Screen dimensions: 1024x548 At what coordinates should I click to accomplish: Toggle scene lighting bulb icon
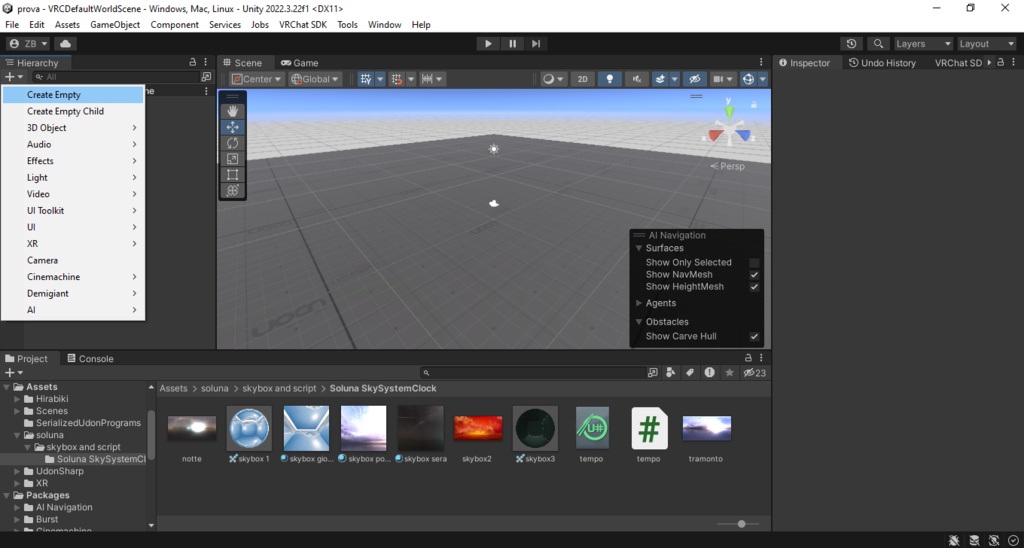[610, 79]
